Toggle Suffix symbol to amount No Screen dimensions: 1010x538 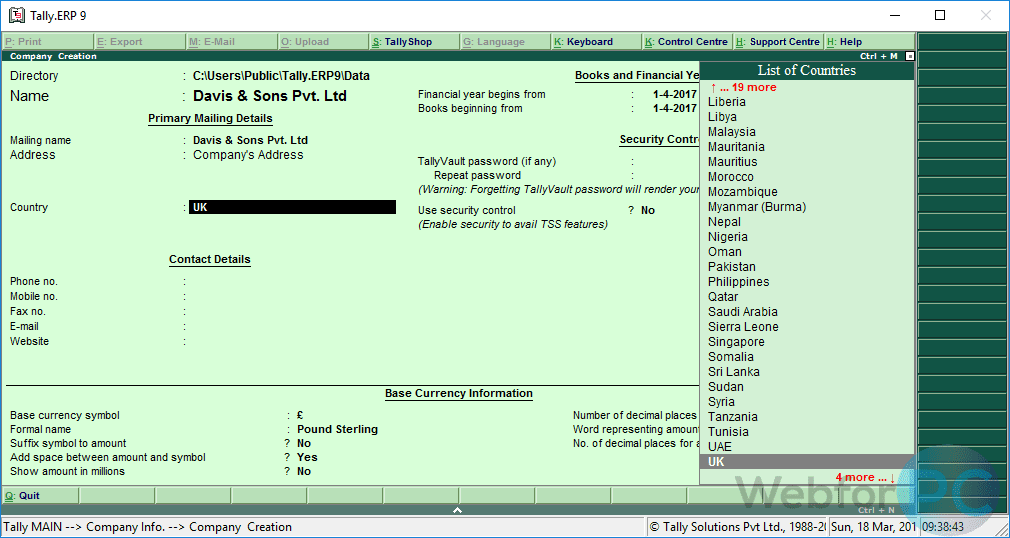[304, 443]
